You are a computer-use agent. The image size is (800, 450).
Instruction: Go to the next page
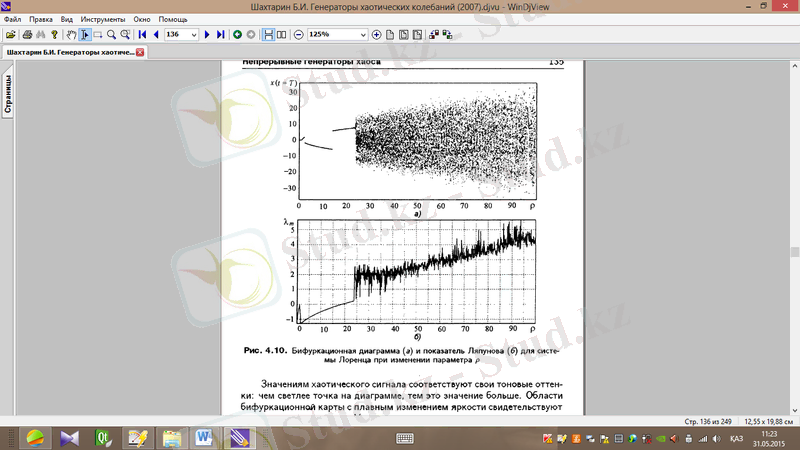pos(207,34)
